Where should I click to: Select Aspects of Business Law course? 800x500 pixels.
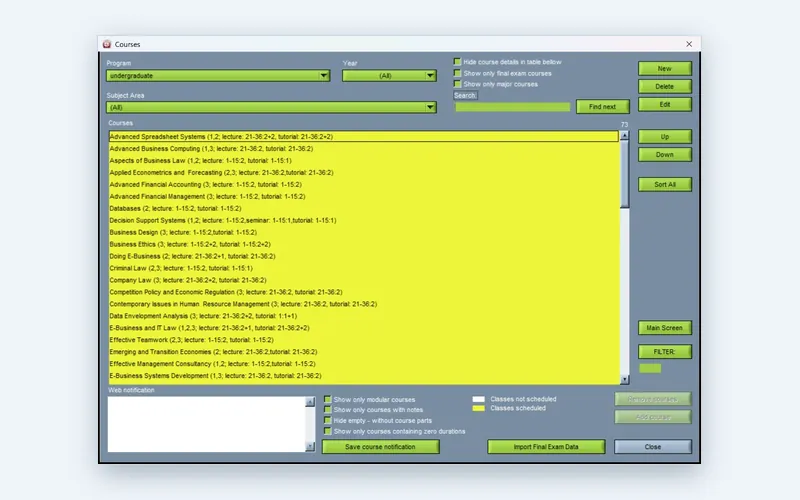point(364,160)
